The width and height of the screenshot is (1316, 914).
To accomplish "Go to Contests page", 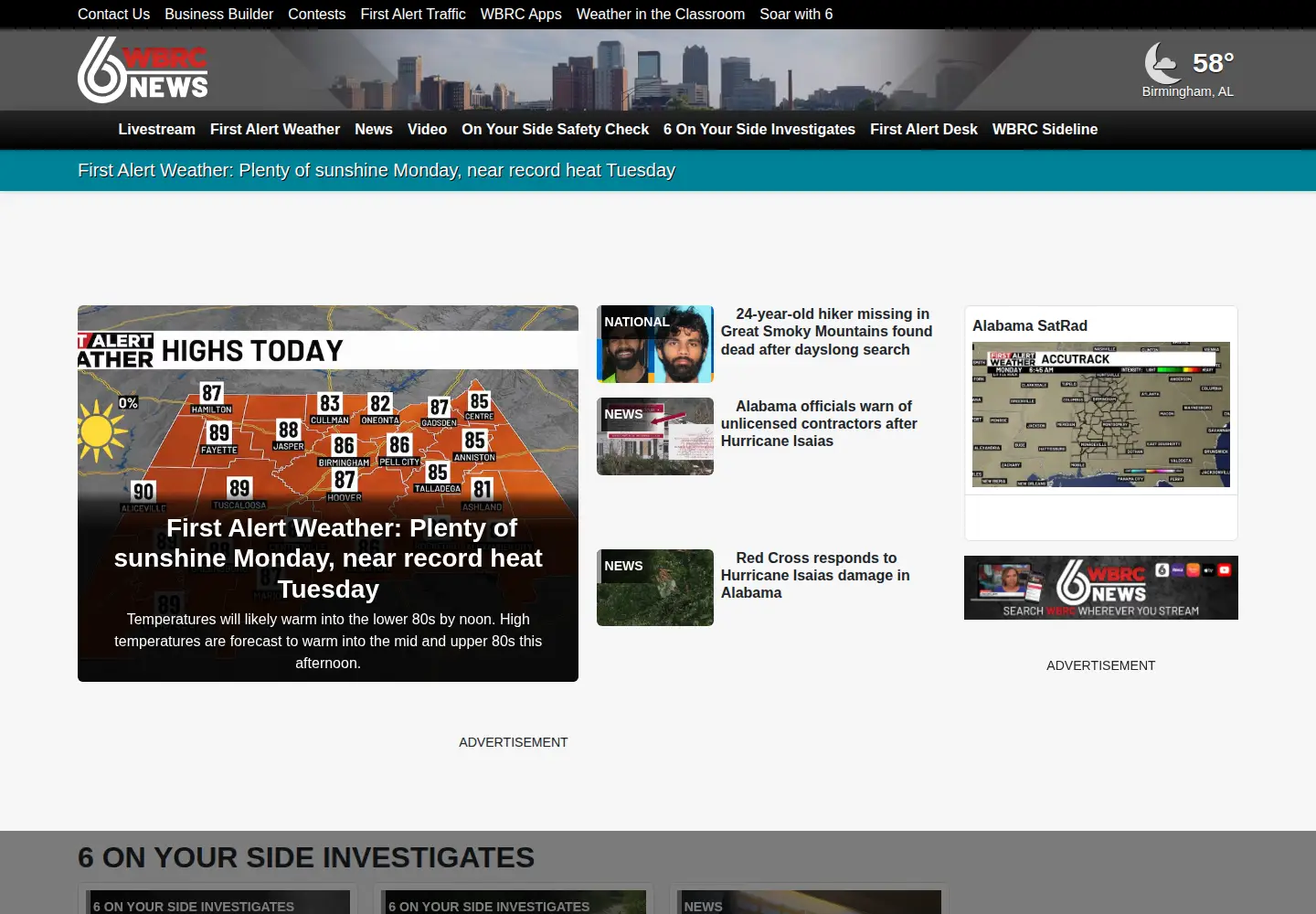I will point(316,14).
